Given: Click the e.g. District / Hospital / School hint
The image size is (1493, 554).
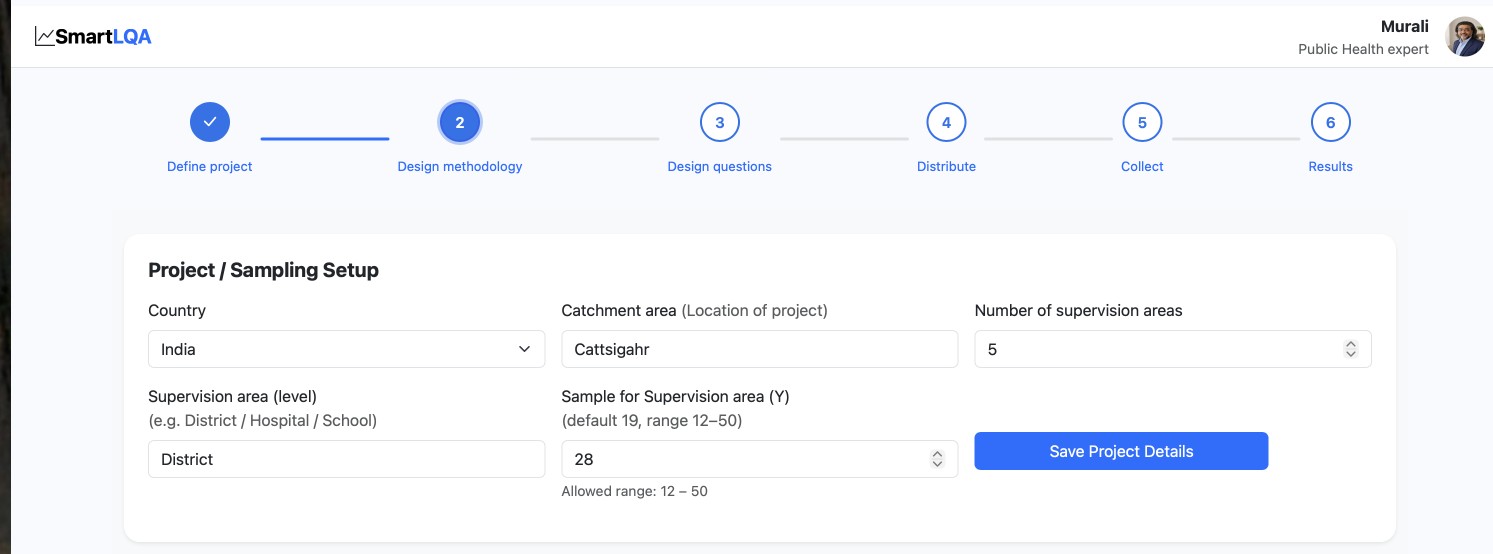Looking at the screenshot, I should tap(263, 421).
